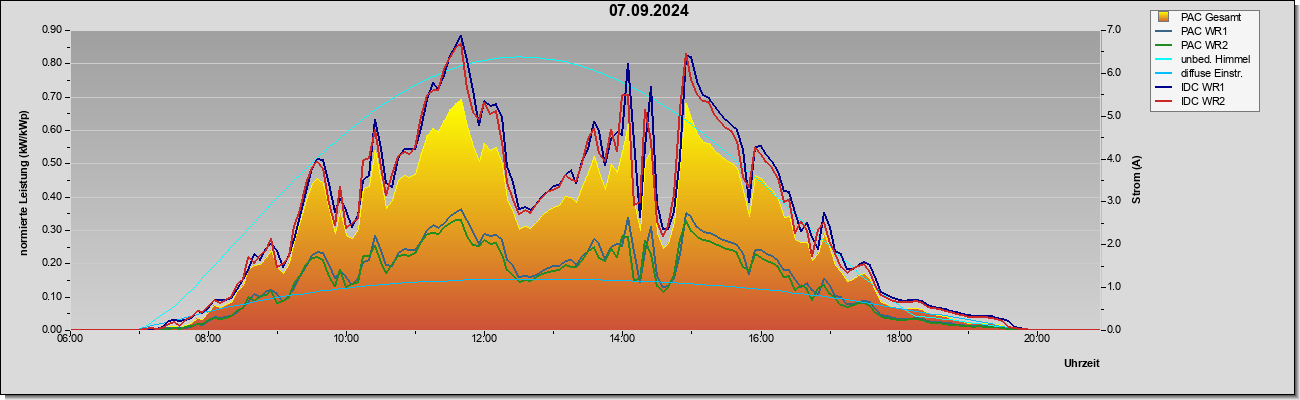
Task: Click the 20:00 time axis label
Action: [x=1036, y=338]
